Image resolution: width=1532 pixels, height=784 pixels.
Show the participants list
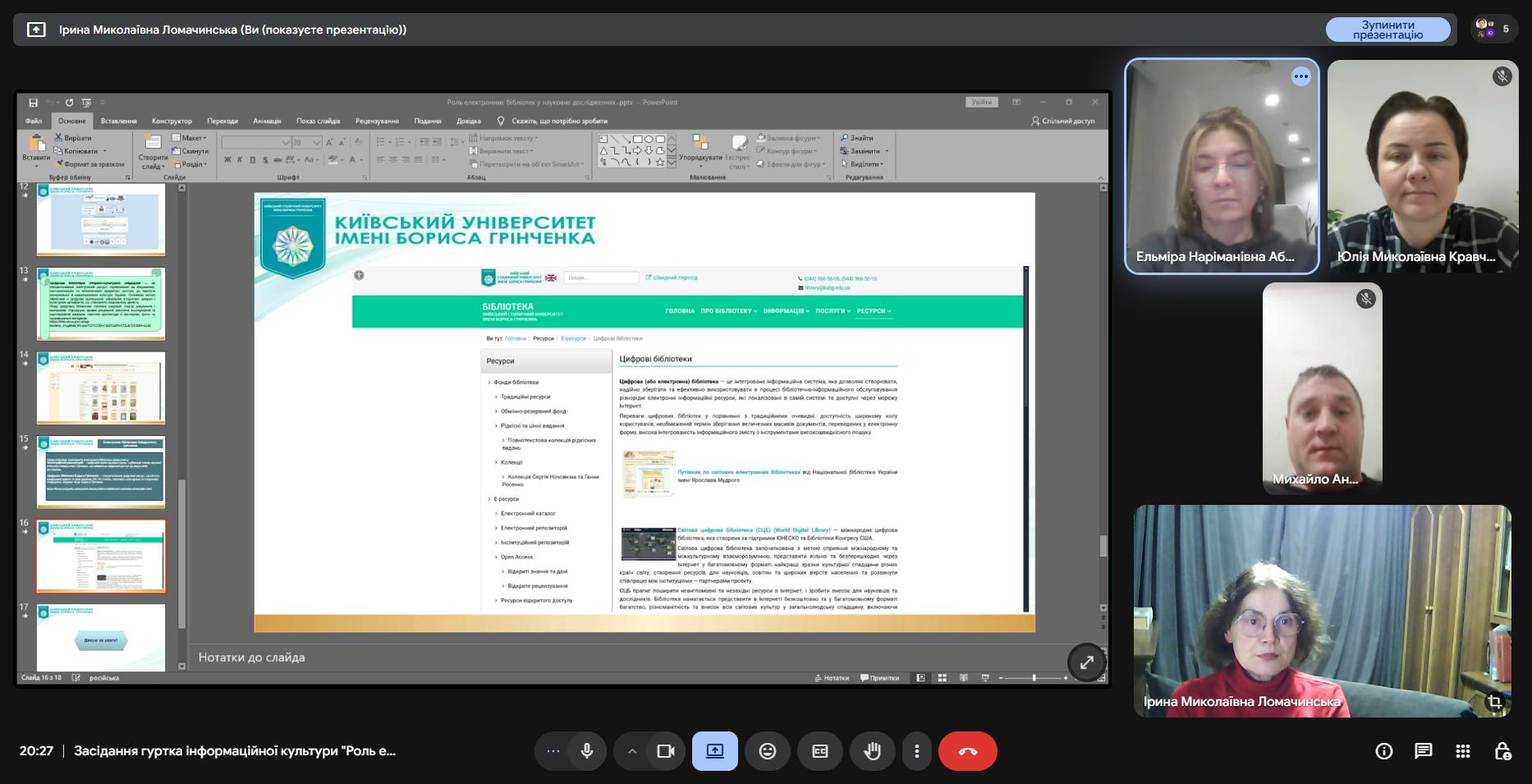pyautogui.click(x=1493, y=30)
